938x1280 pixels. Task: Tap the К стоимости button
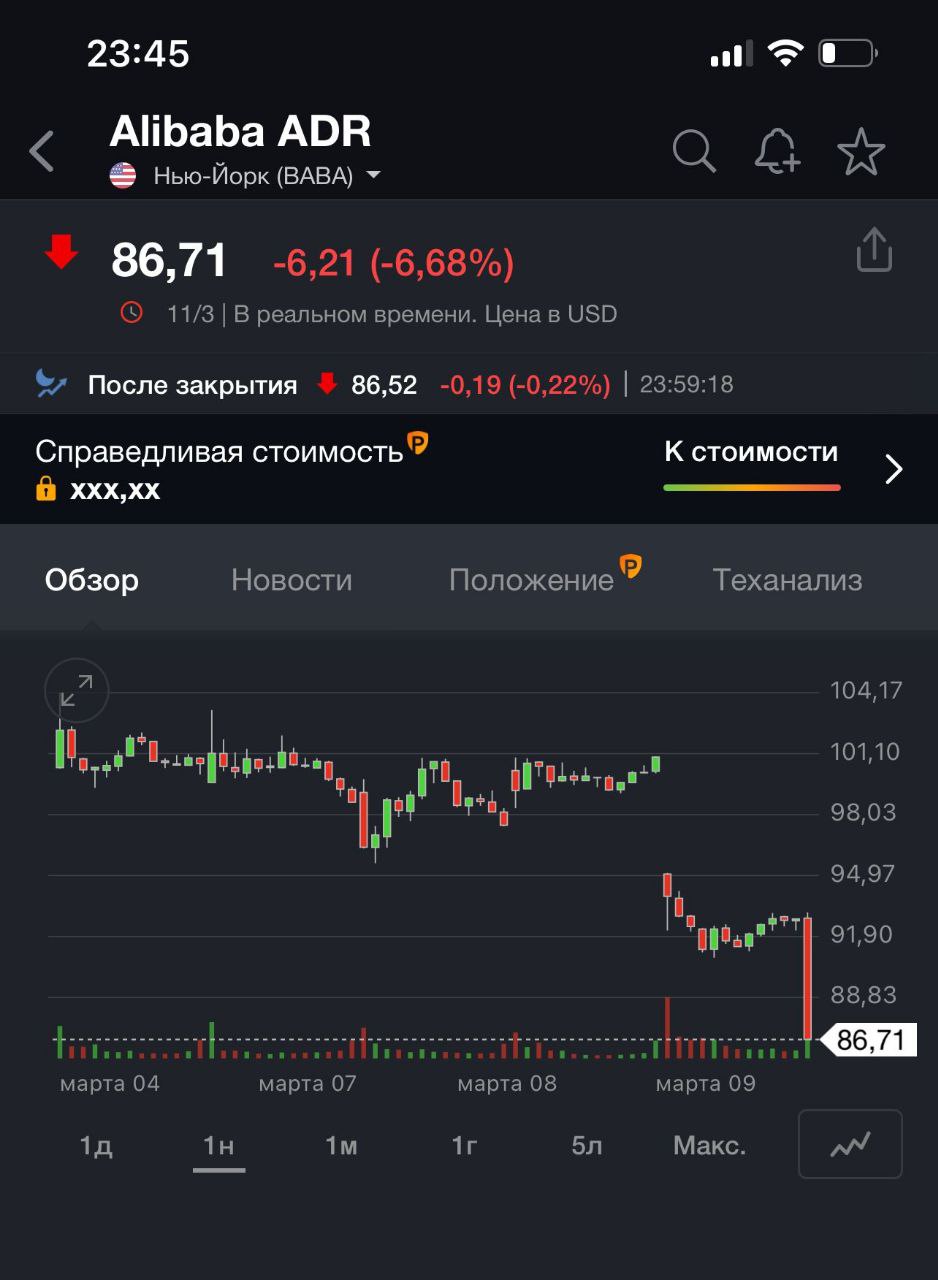[751, 452]
